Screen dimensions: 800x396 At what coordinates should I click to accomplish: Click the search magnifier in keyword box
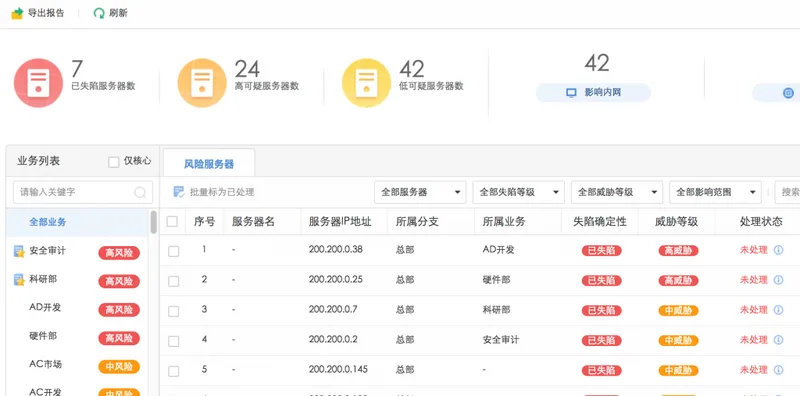tap(140, 192)
